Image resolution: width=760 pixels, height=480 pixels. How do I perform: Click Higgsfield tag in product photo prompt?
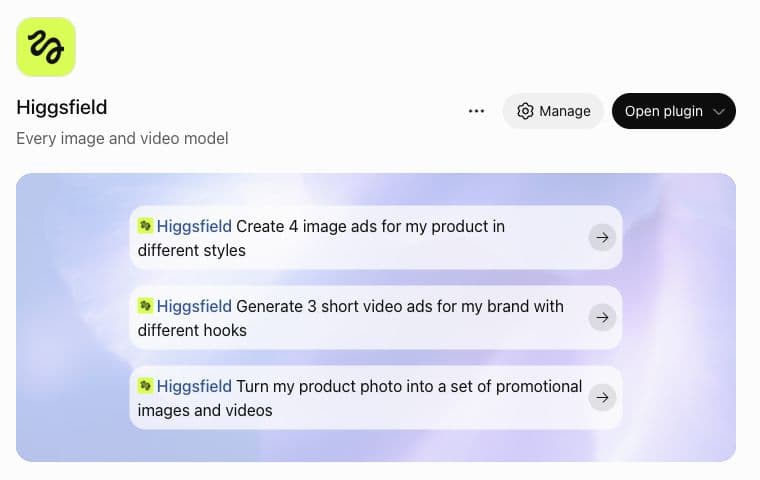coord(194,386)
